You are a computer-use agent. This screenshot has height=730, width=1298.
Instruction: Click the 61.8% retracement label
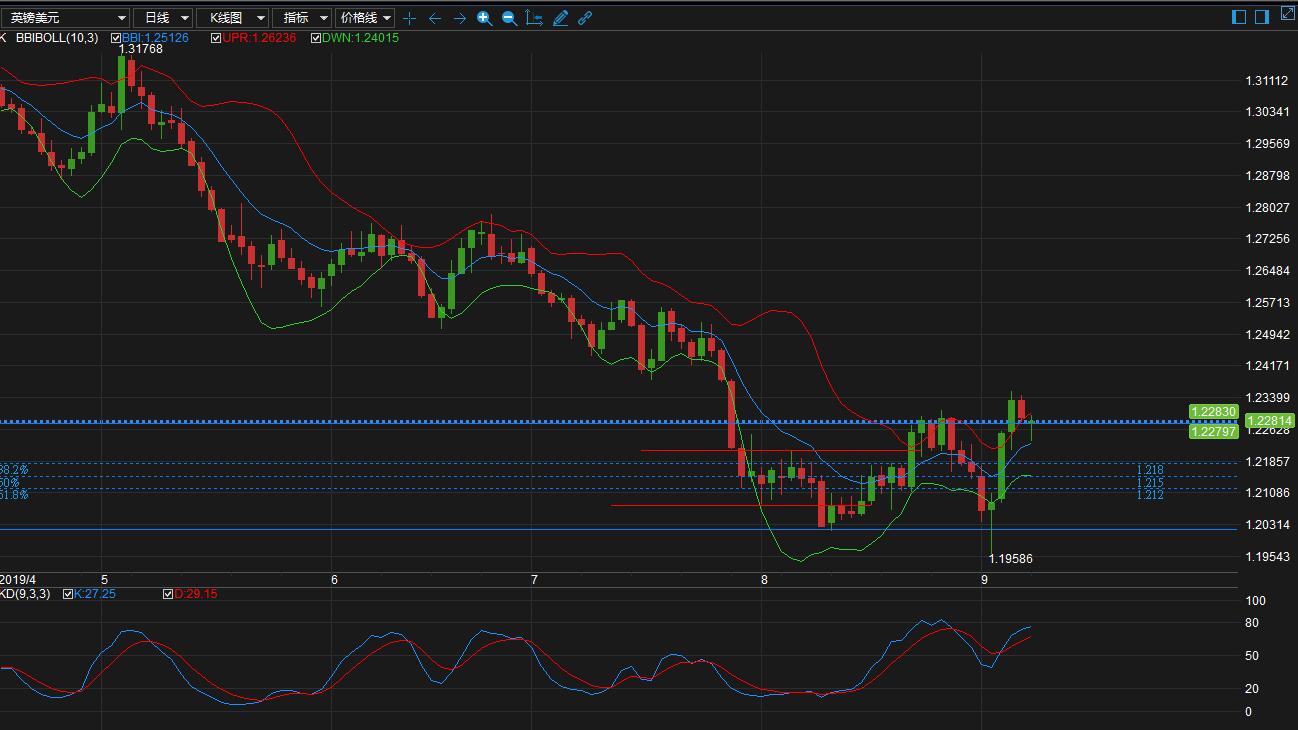[x=14, y=495]
